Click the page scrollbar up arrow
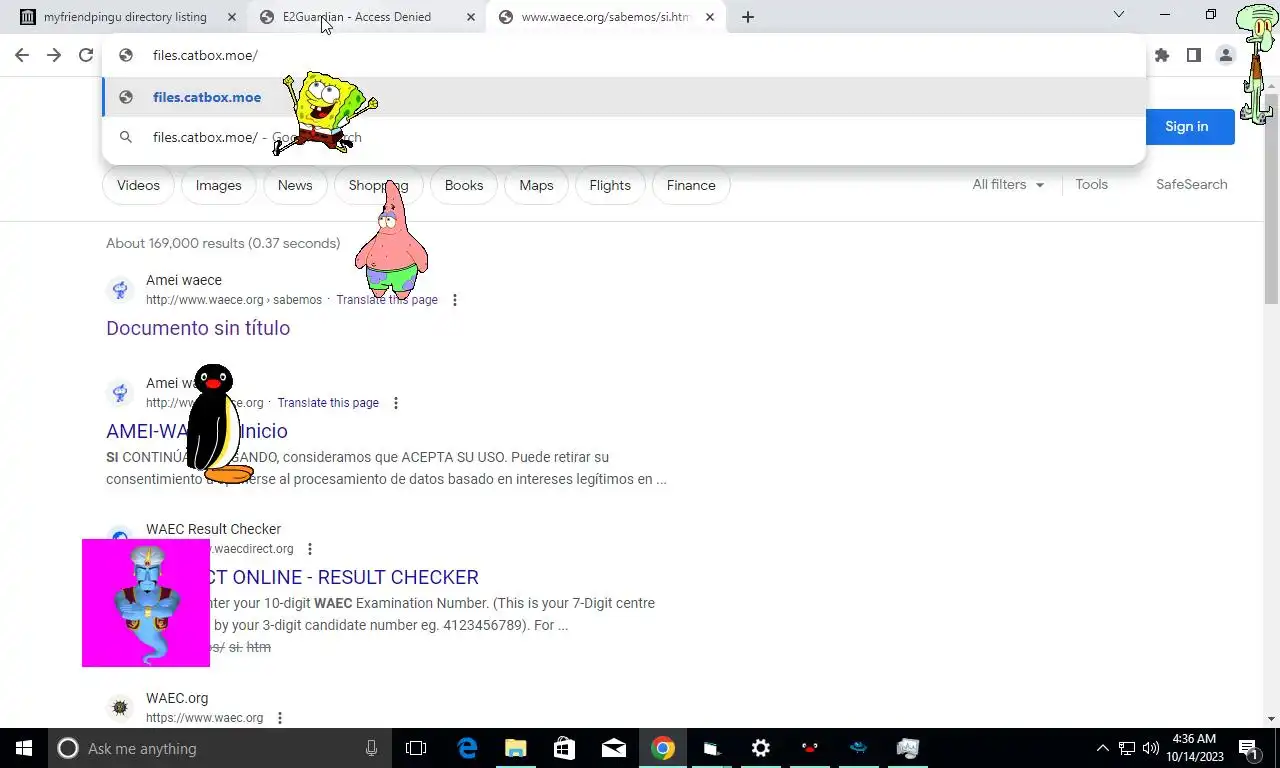This screenshot has height=768, width=1280. [1271, 84]
